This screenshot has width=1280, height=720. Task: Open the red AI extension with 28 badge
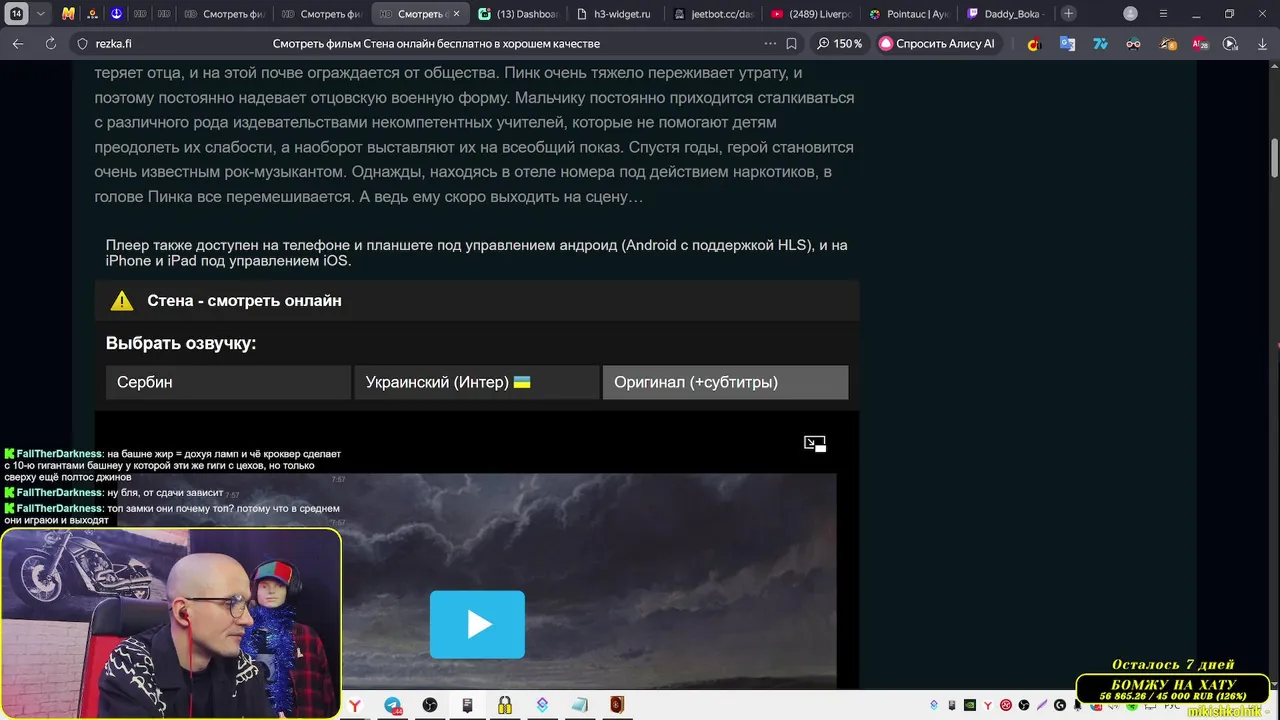1200,44
